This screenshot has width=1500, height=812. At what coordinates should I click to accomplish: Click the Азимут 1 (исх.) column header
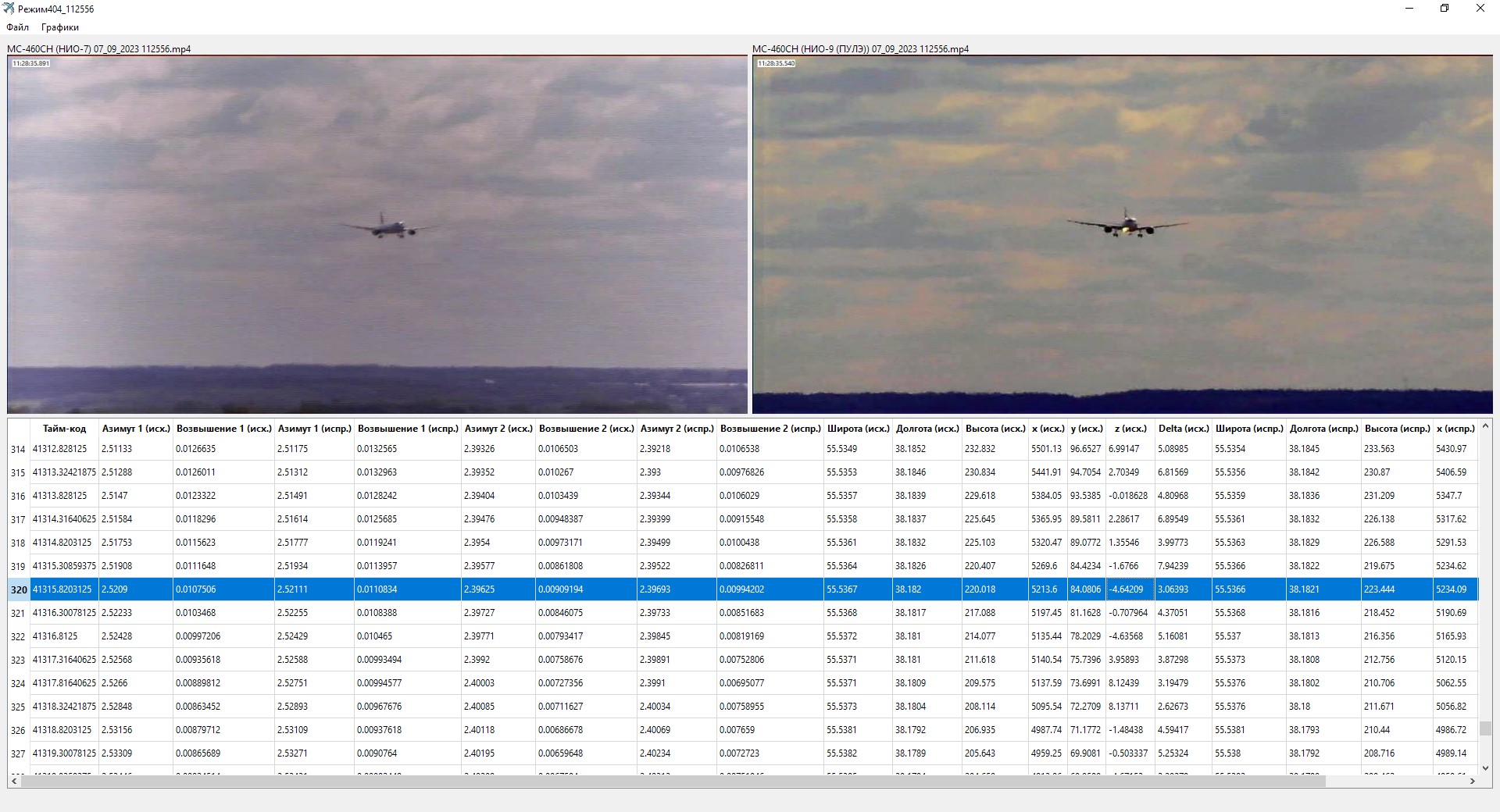(136, 429)
